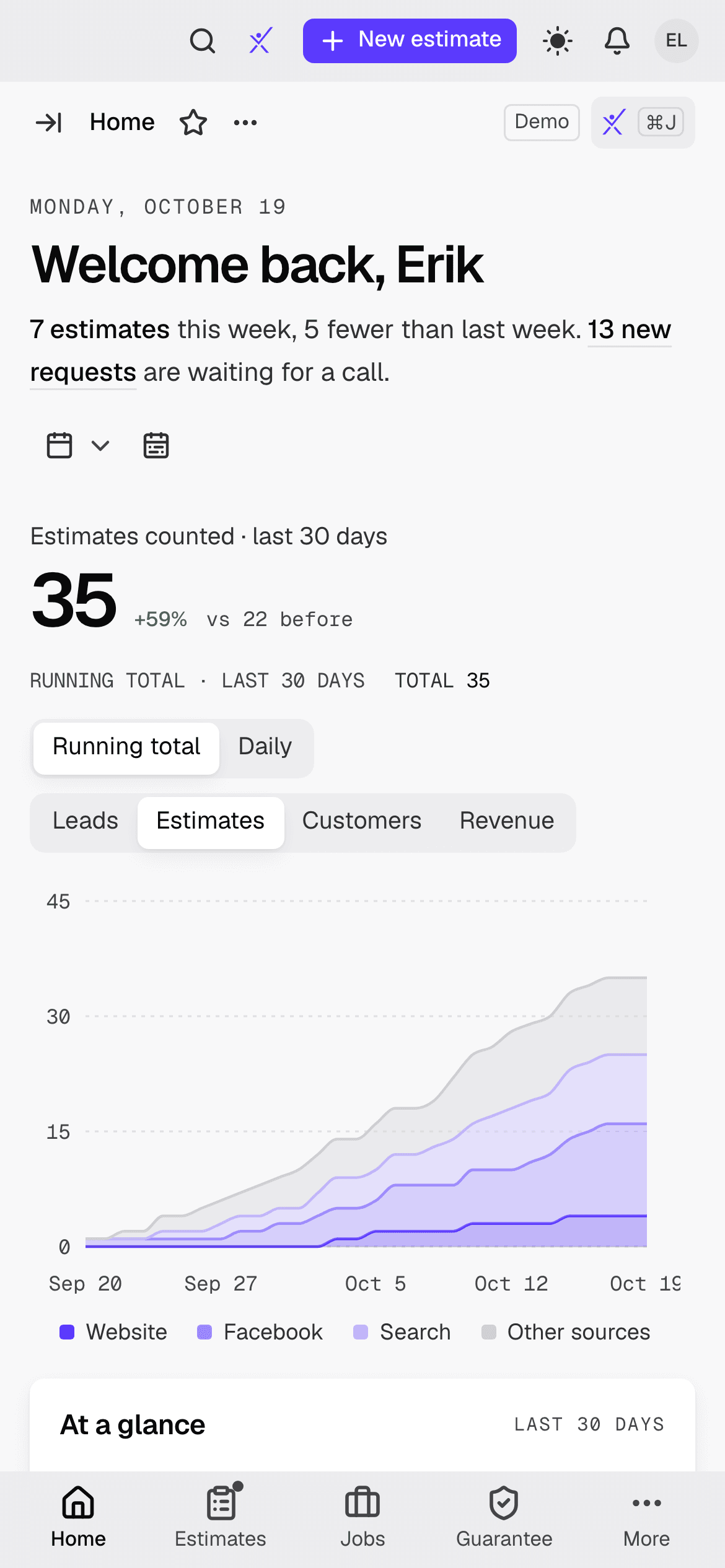The height and width of the screenshot is (1568, 725).
Task: Select the Leads chart tab
Action: pos(86,821)
